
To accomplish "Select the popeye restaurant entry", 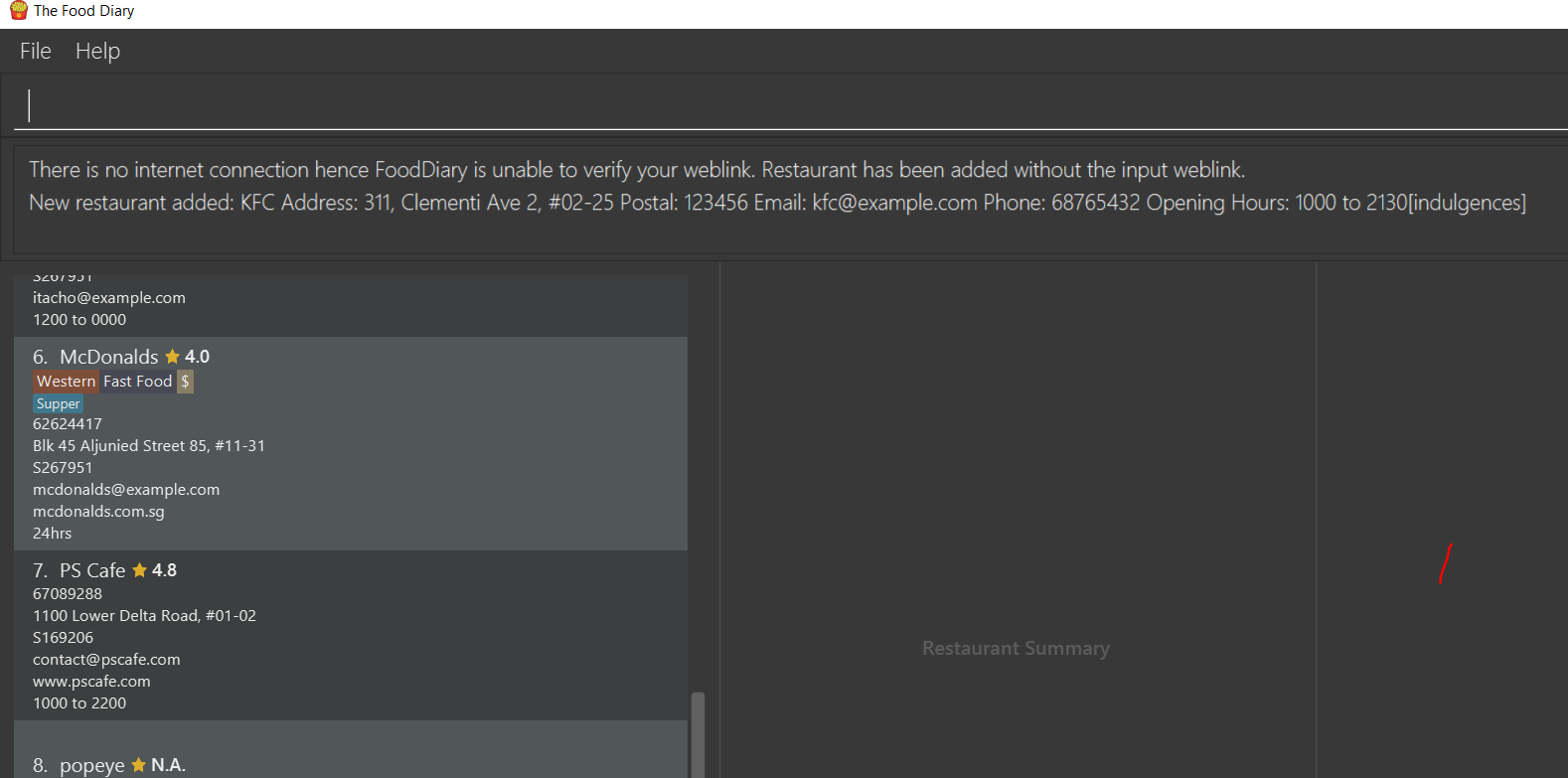I will (351, 750).
